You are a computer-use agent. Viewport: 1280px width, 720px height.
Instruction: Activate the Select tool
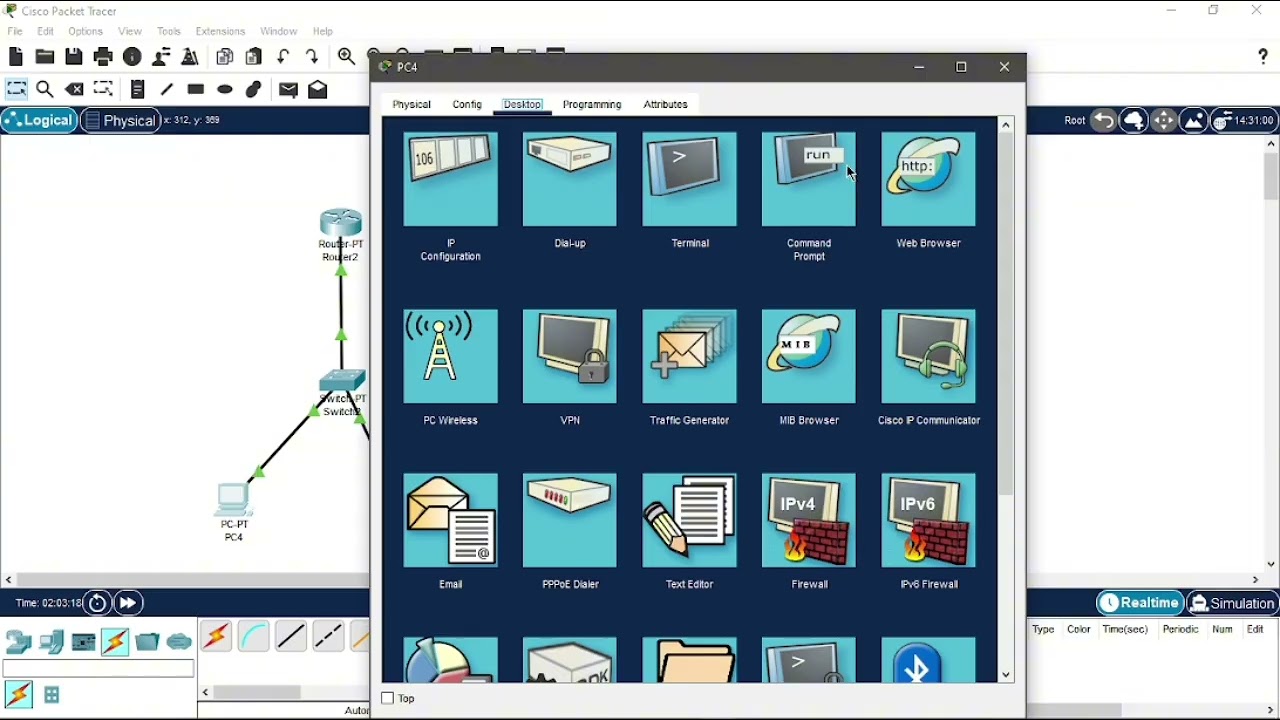tap(16, 89)
